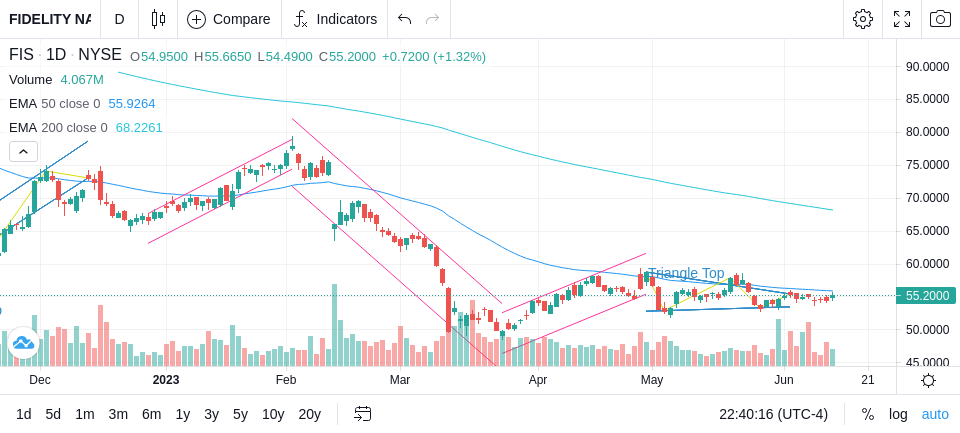Select the 3m time range

pos(118,415)
